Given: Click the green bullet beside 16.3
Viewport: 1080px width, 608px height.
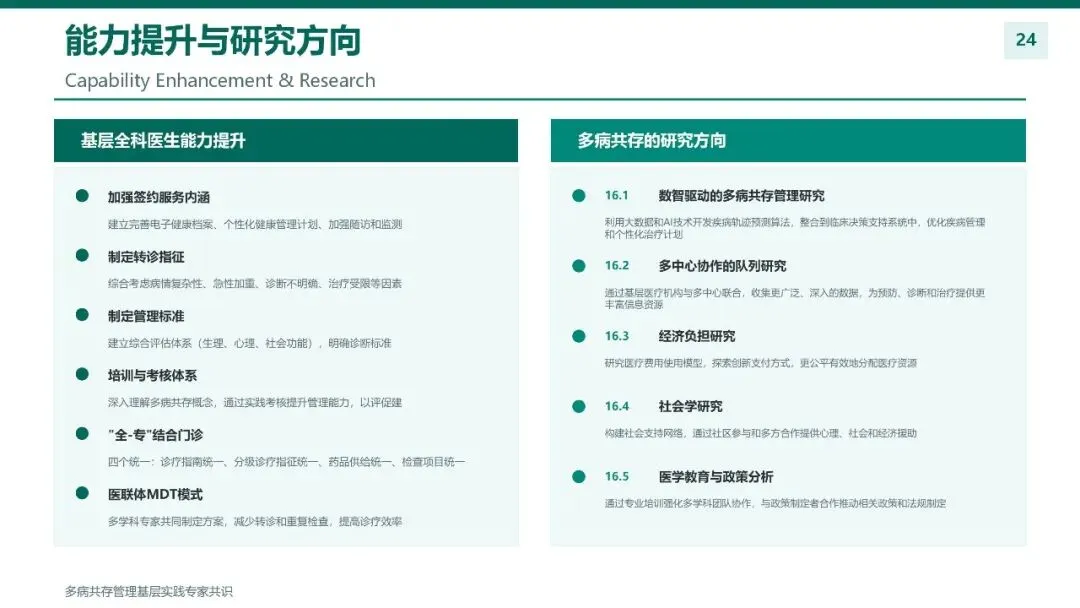Looking at the screenshot, I should tap(579, 336).
